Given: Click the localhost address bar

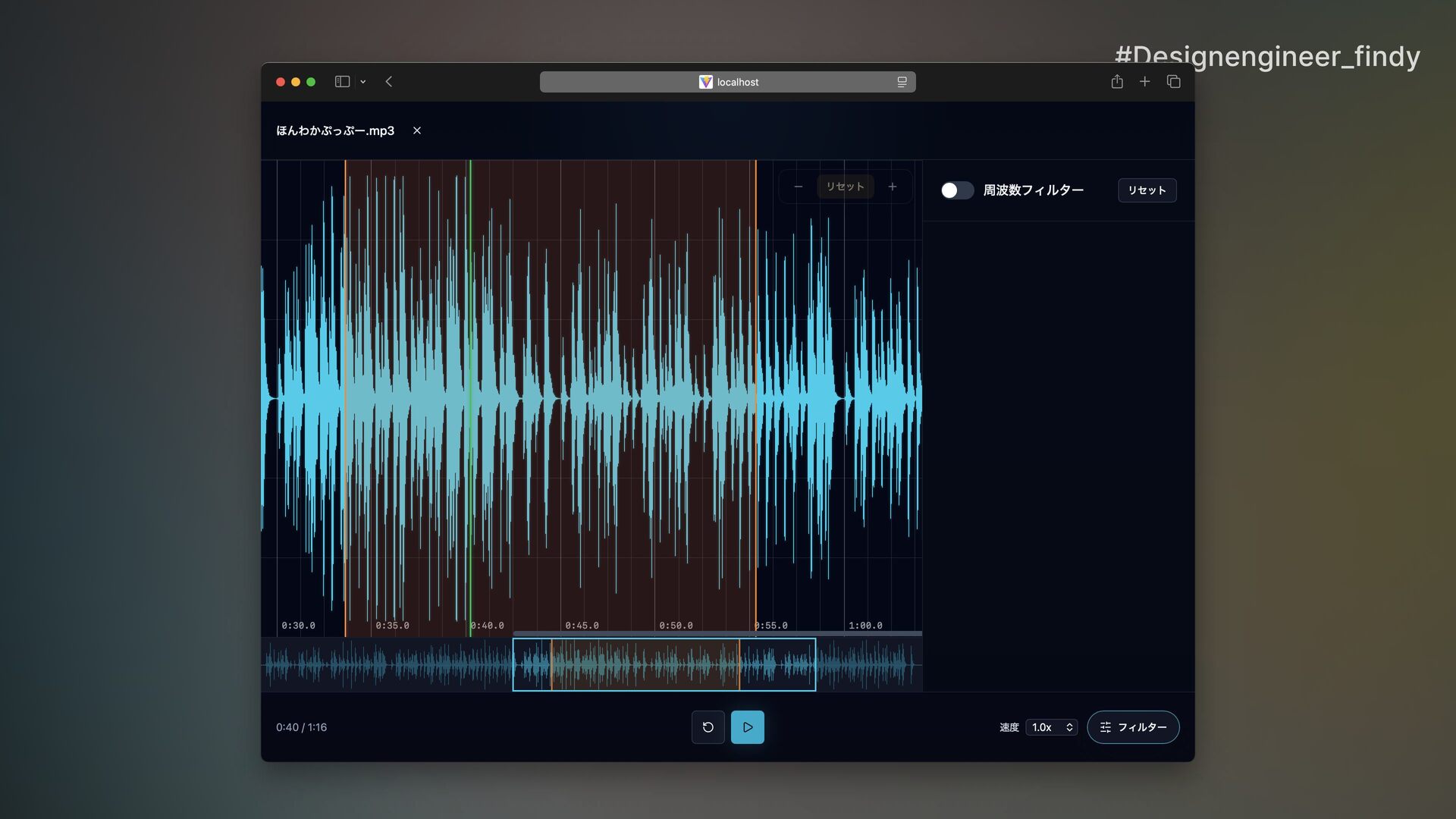Looking at the screenshot, I should (728, 82).
